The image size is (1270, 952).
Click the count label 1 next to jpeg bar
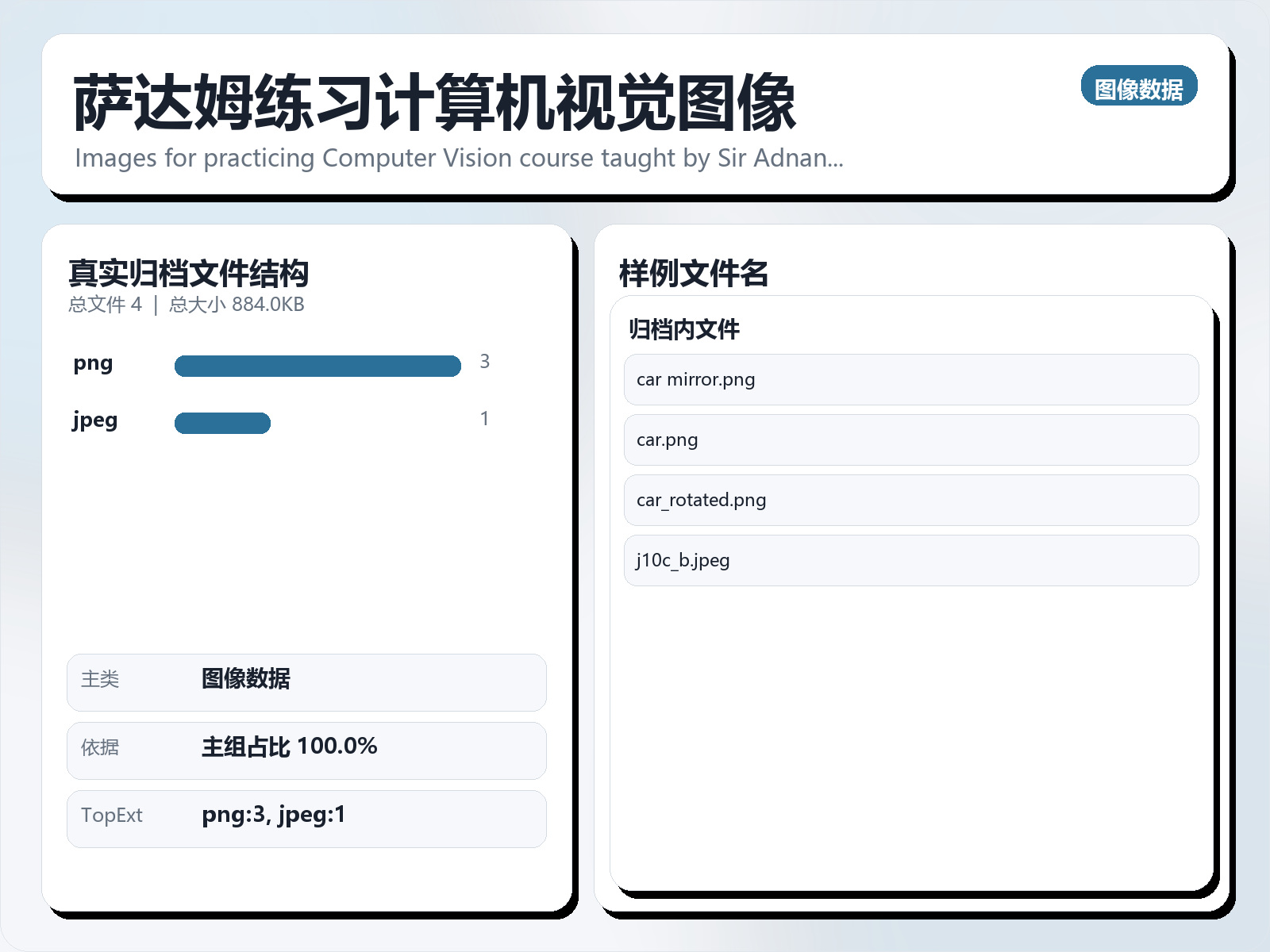point(485,418)
